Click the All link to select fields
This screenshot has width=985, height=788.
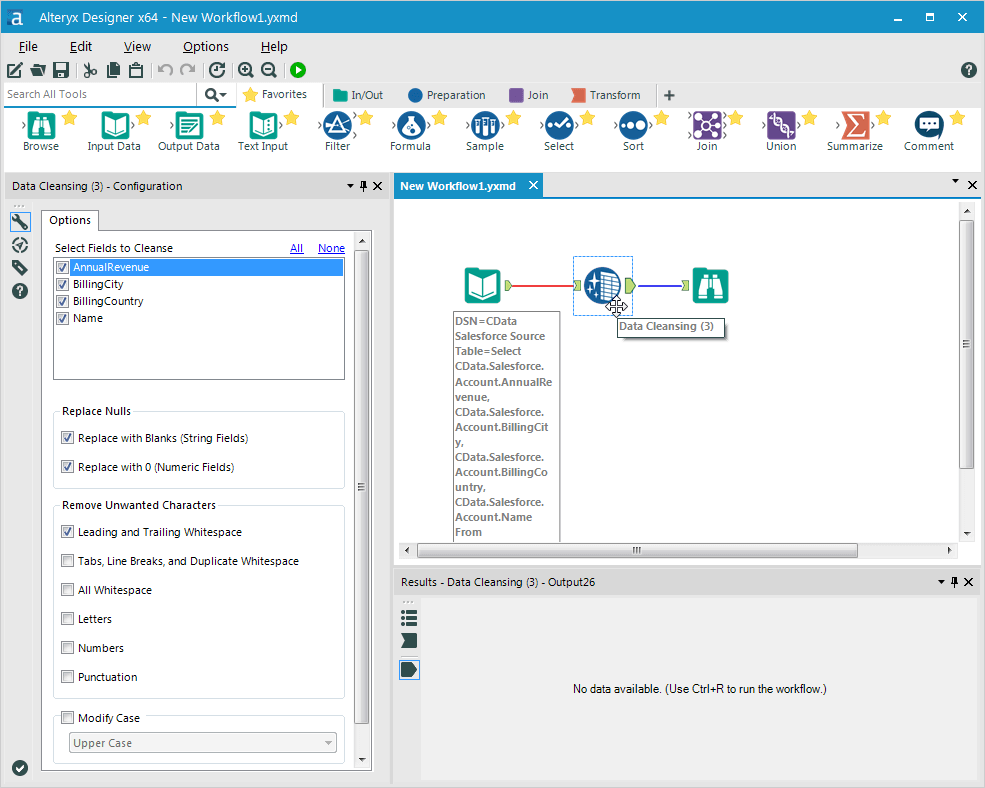pyautogui.click(x=296, y=248)
